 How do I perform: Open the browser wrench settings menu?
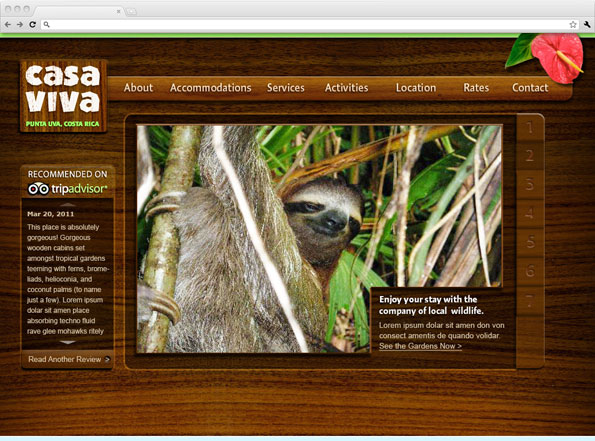click(587, 25)
